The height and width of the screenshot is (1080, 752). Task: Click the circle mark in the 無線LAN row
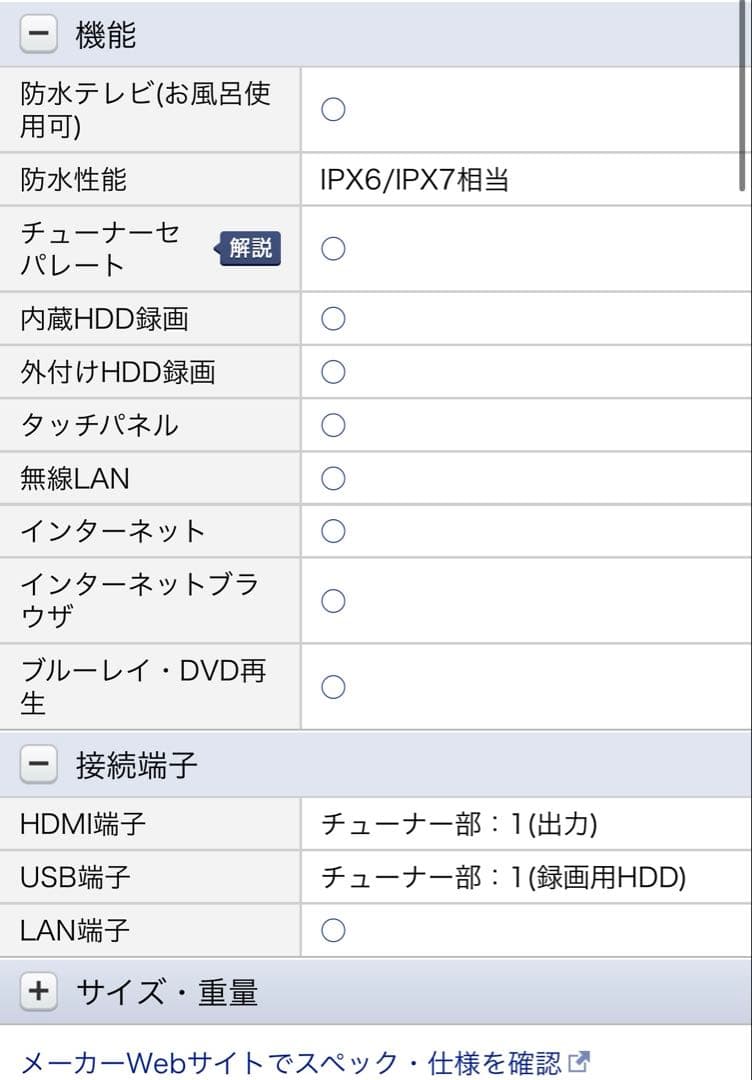click(x=332, y=478)
